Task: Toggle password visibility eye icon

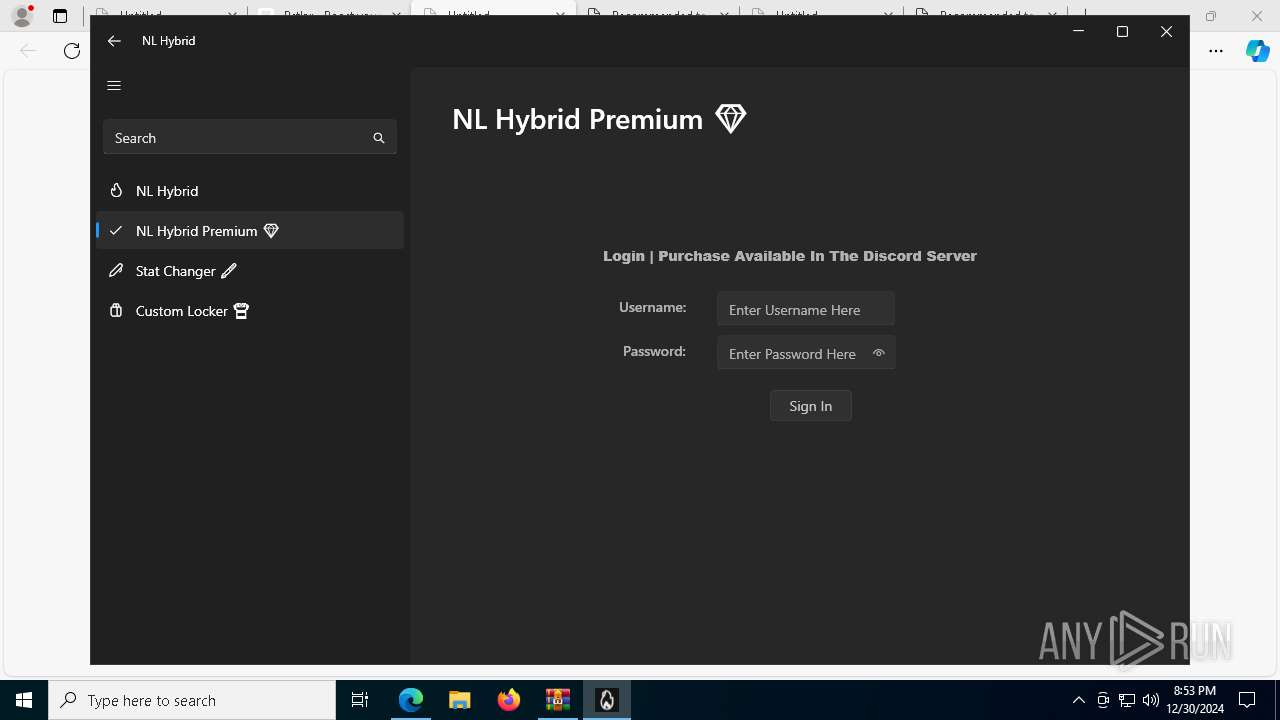Action: (x=879, y=353)
